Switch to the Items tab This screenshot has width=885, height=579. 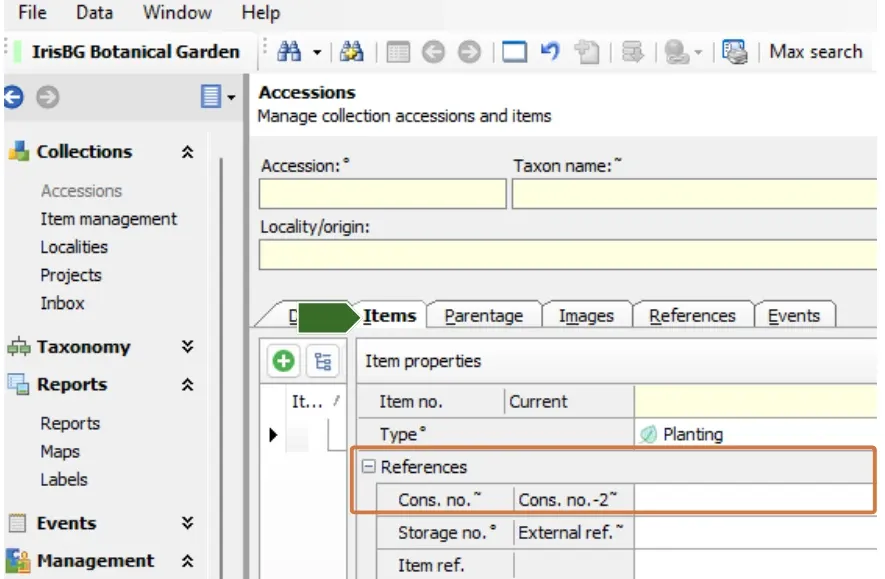(389, 315)
